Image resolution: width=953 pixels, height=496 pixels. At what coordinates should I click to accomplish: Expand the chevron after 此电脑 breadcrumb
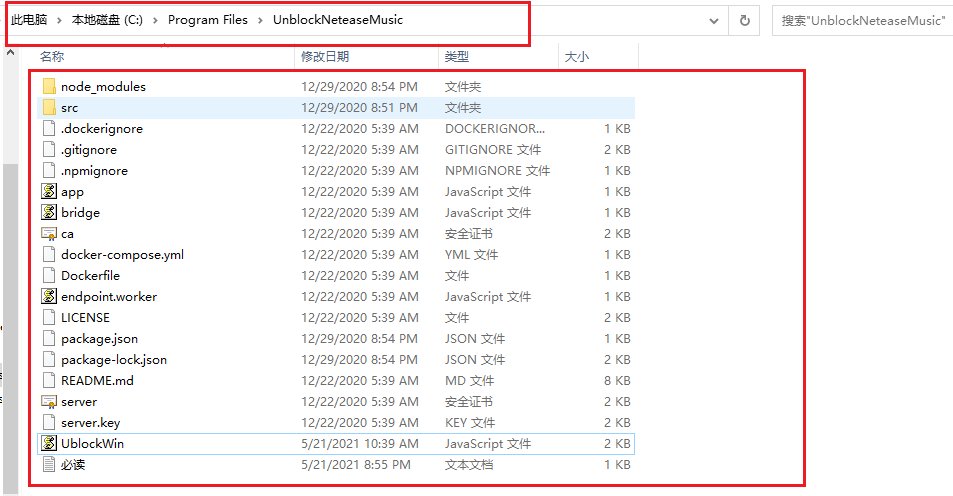60,20
